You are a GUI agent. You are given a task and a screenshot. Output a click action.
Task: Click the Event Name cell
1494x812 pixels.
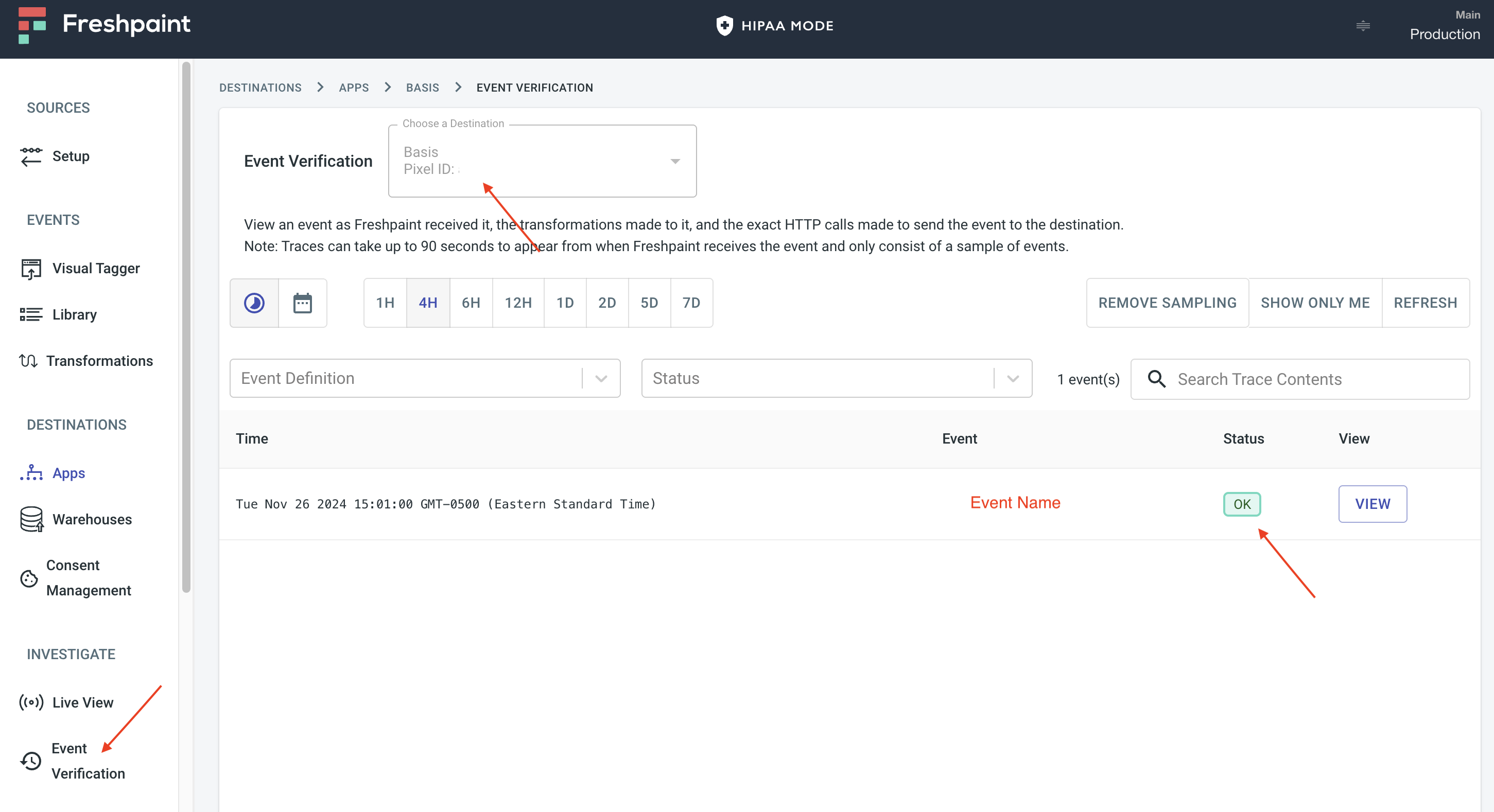1015,503
